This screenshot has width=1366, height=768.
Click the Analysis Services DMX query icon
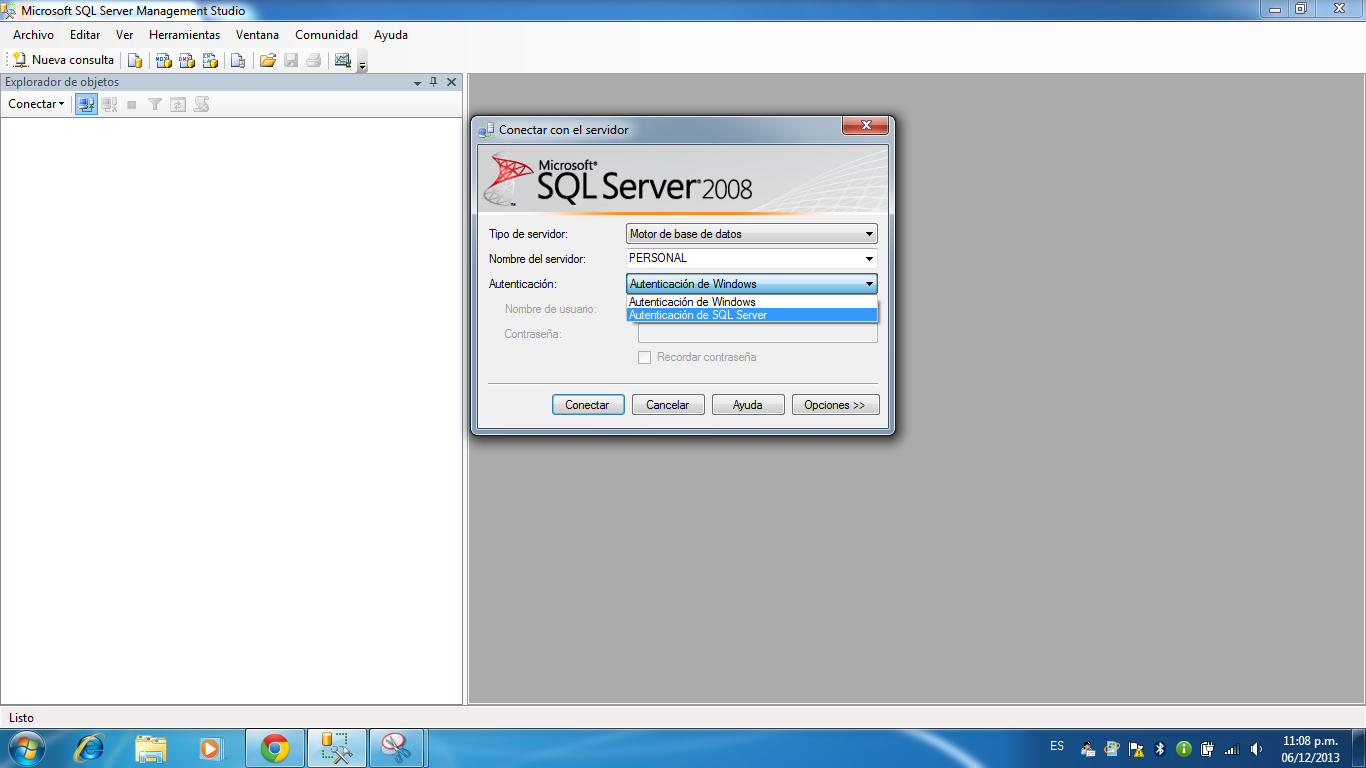[186, 60]
